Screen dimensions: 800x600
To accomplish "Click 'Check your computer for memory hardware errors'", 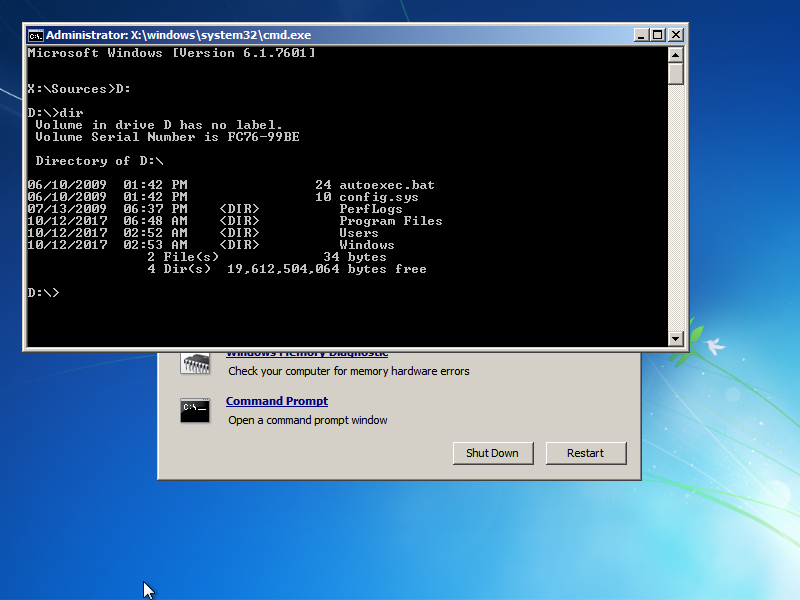I will click(348, 371).
